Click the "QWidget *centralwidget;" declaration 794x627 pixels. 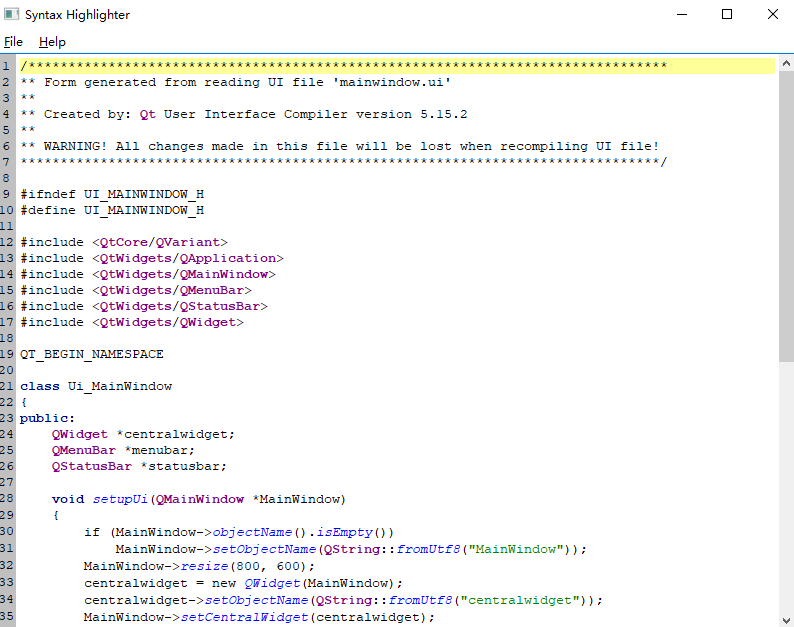tap(143, 435)
